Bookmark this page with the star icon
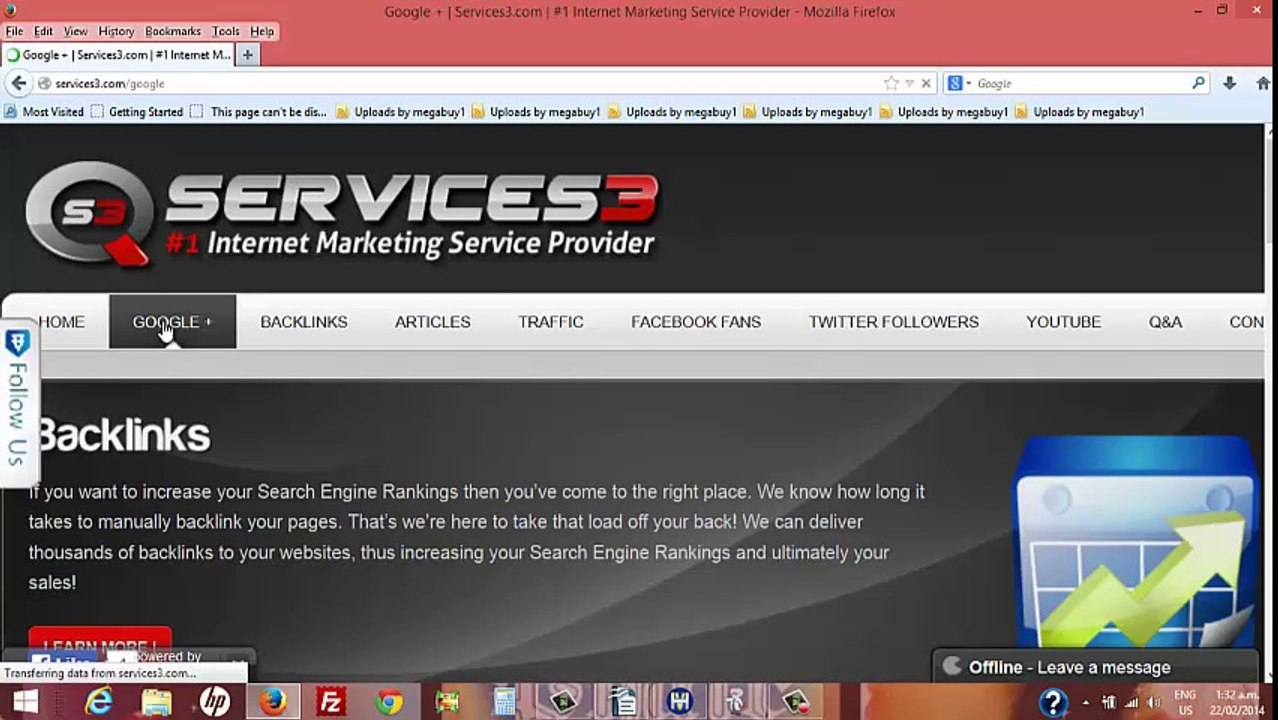The height and width of the screenshot is (720, 1278). (891, 84)
